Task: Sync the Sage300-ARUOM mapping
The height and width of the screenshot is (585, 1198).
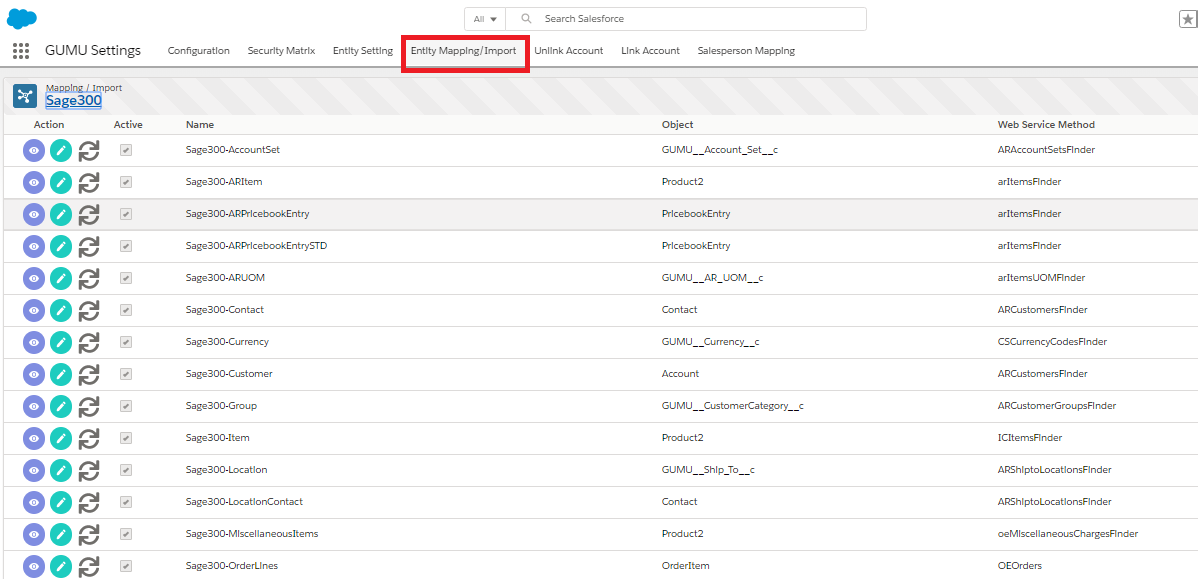Action: pos(89,278)
